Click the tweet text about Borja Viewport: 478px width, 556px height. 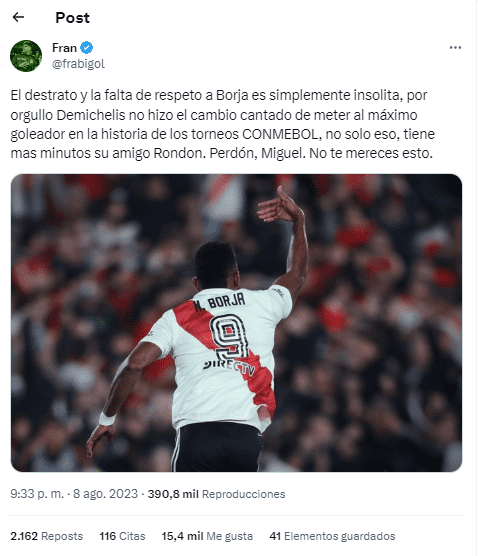click(x=223, y=124)
